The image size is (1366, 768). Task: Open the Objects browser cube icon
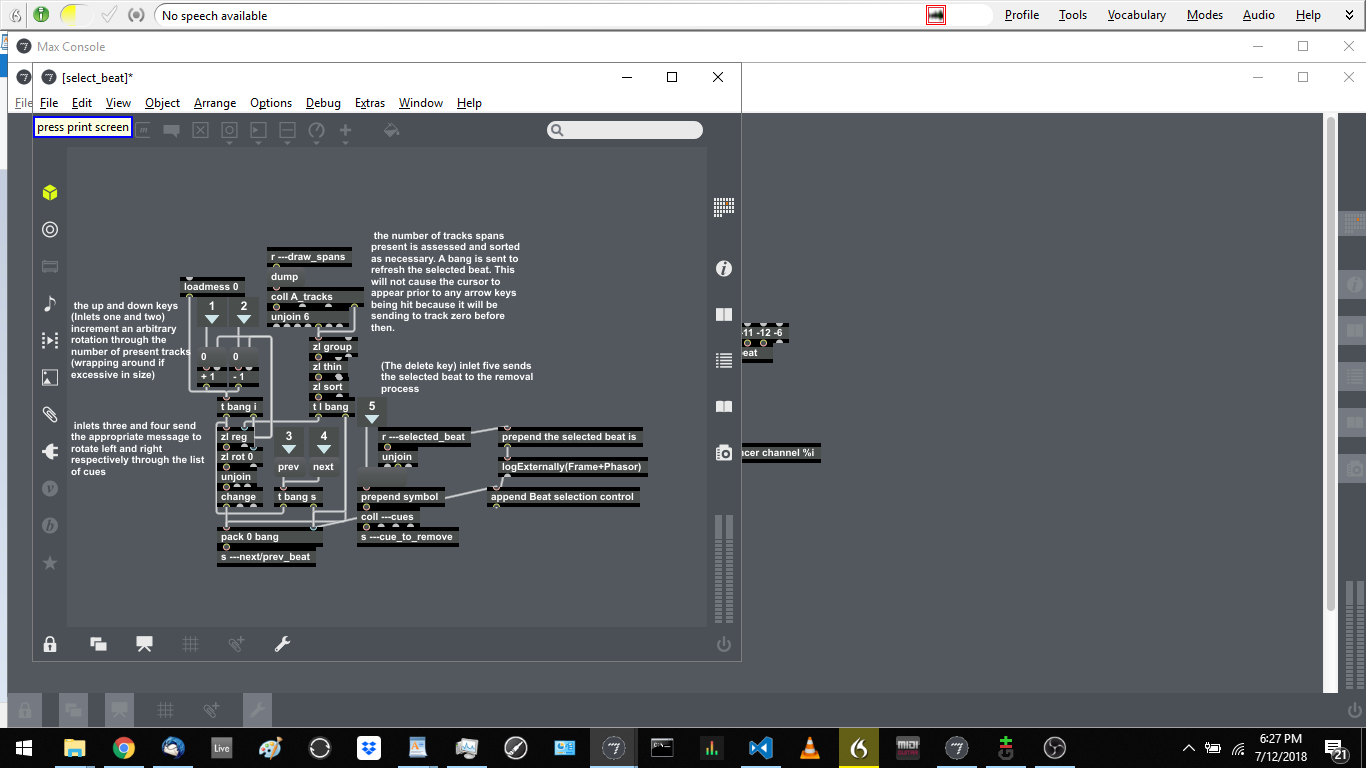click(x=50, y=192)
